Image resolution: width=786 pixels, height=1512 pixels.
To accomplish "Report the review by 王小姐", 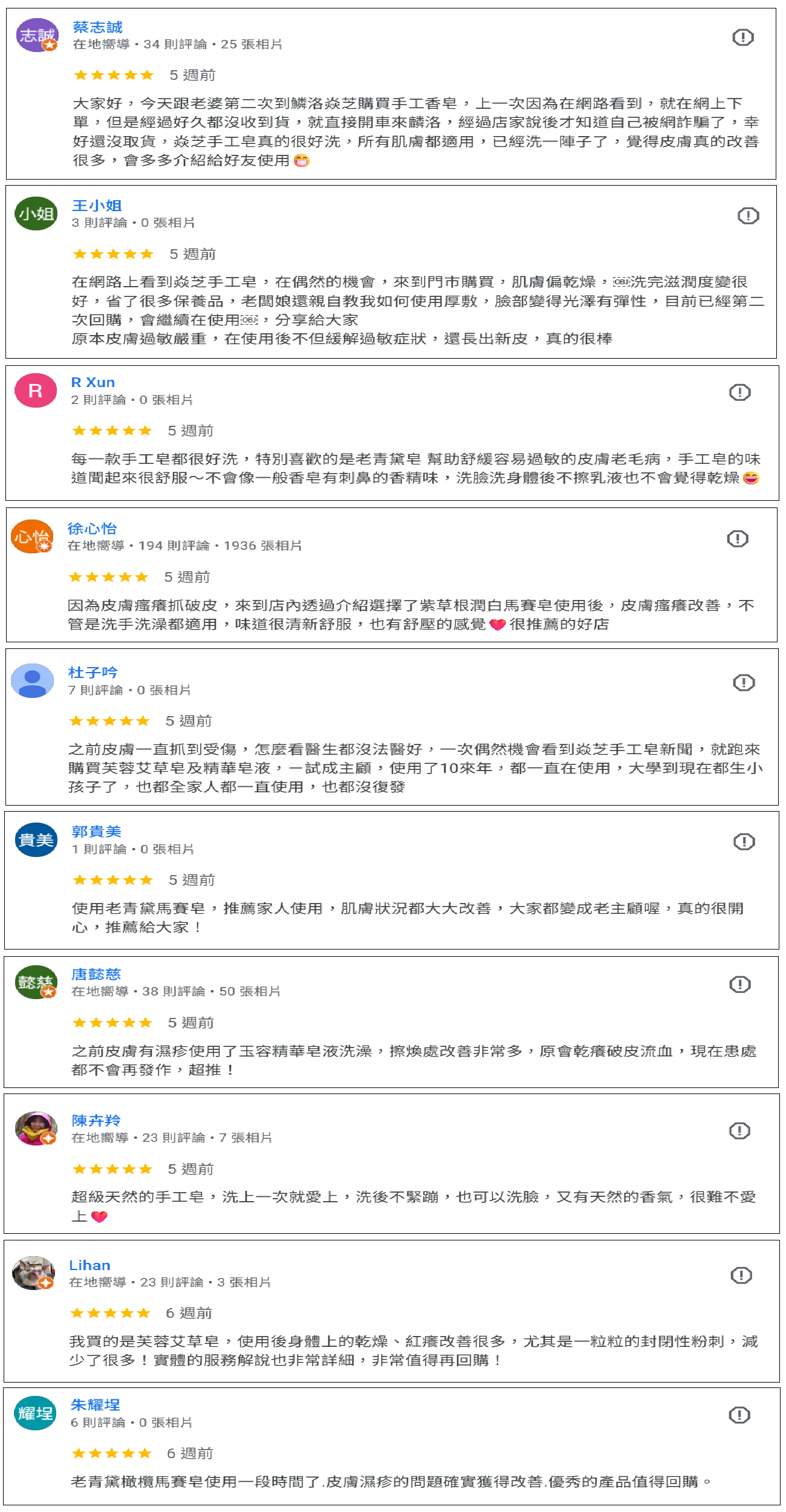I will (x=748, y=215).
